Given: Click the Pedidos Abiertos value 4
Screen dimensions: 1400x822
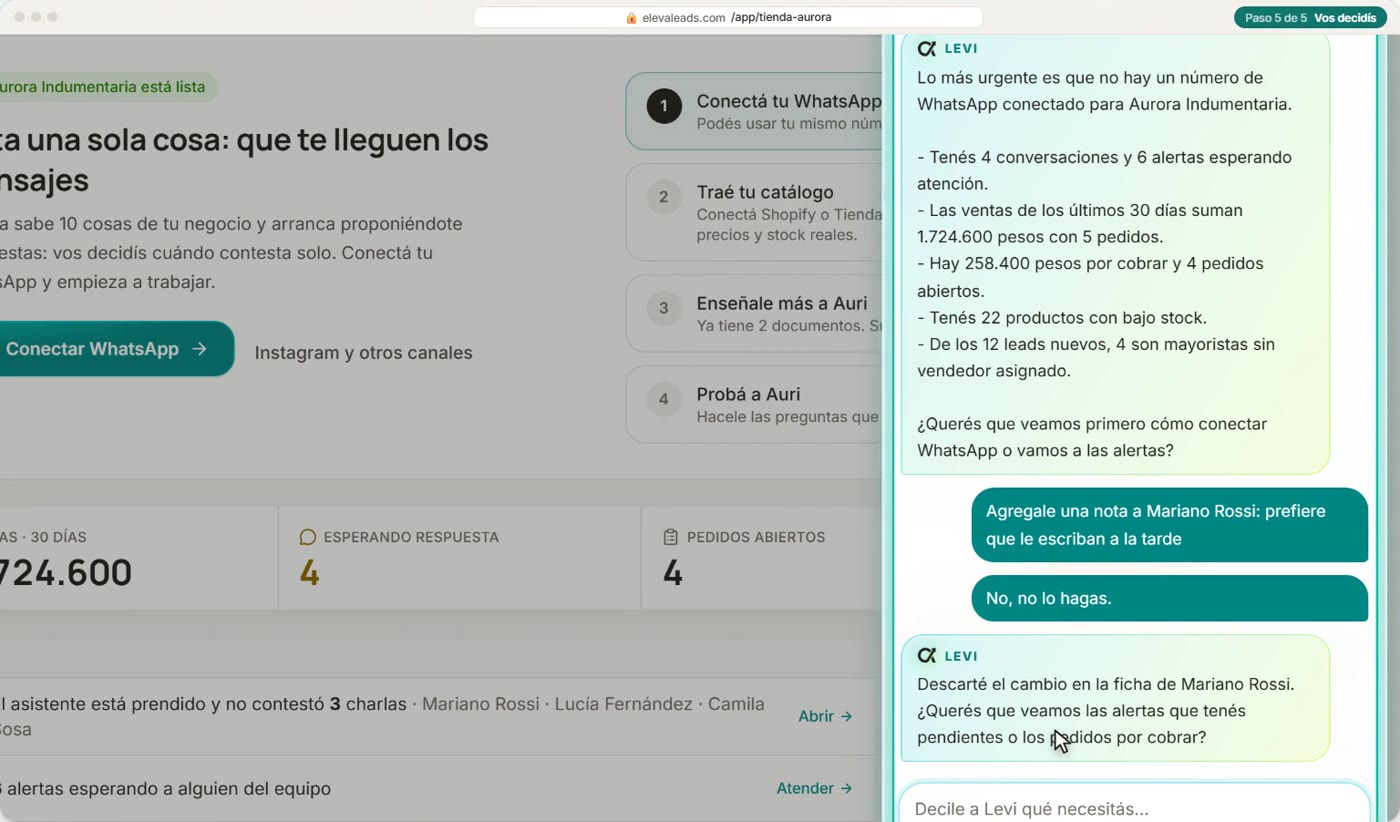Looking at the screenshot, I should click(673, 573).
